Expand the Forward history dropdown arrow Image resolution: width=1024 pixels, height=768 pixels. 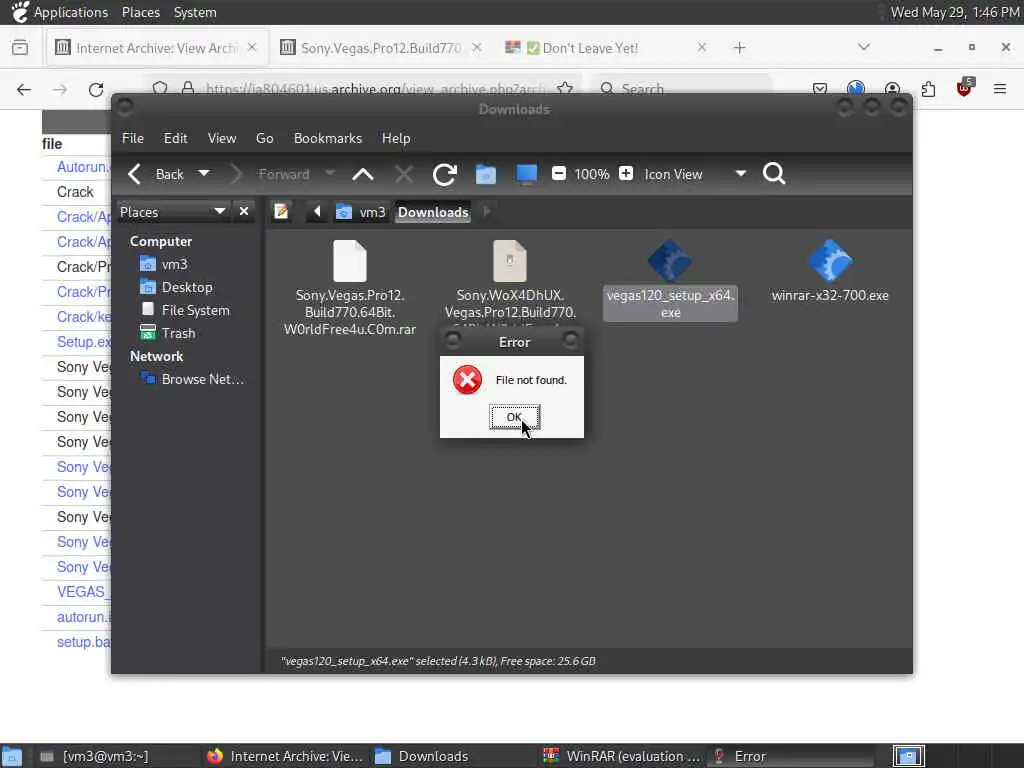tap(330, 174)
